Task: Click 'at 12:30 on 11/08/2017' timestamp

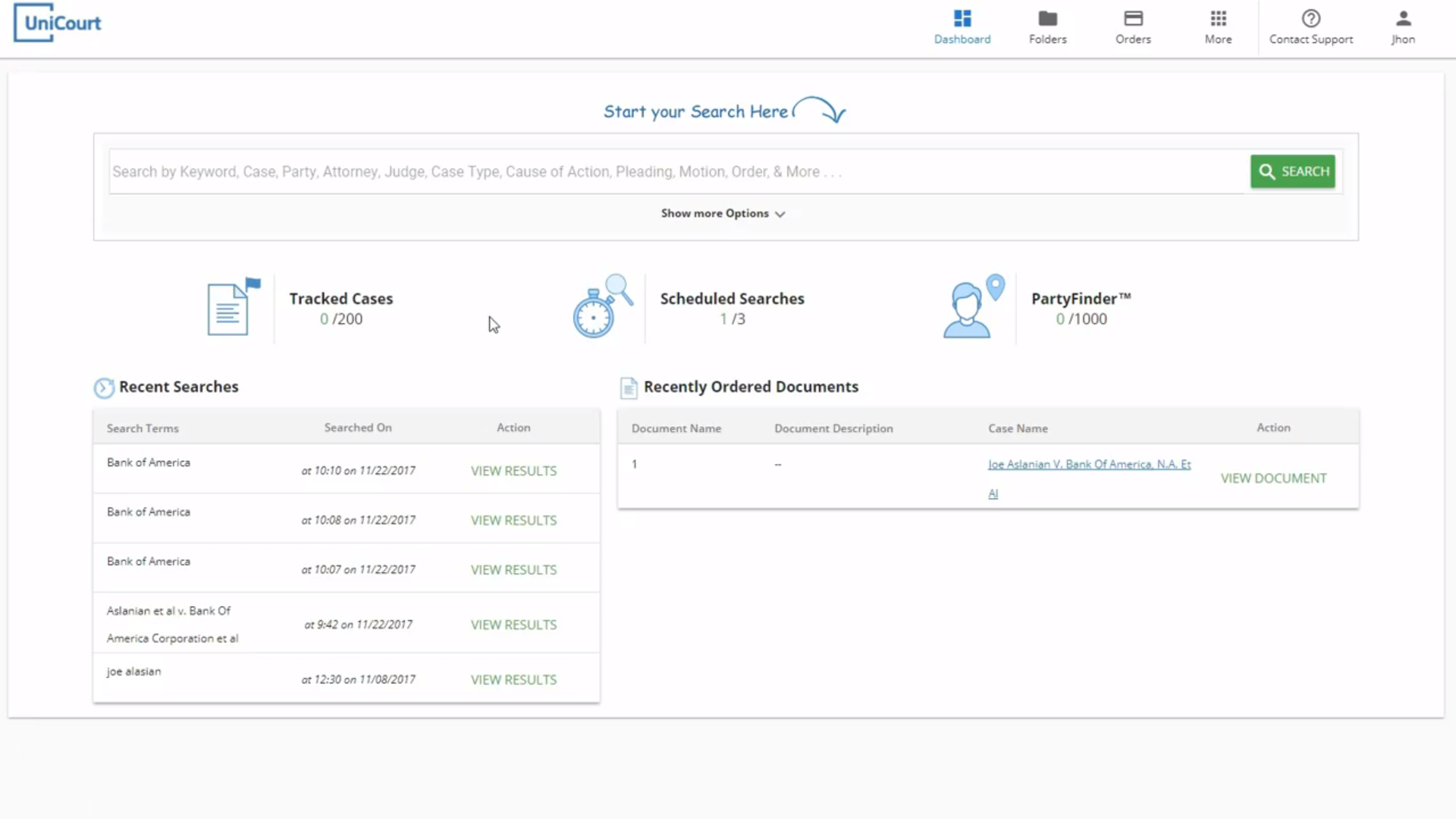Action: click(x=359, y=679)
